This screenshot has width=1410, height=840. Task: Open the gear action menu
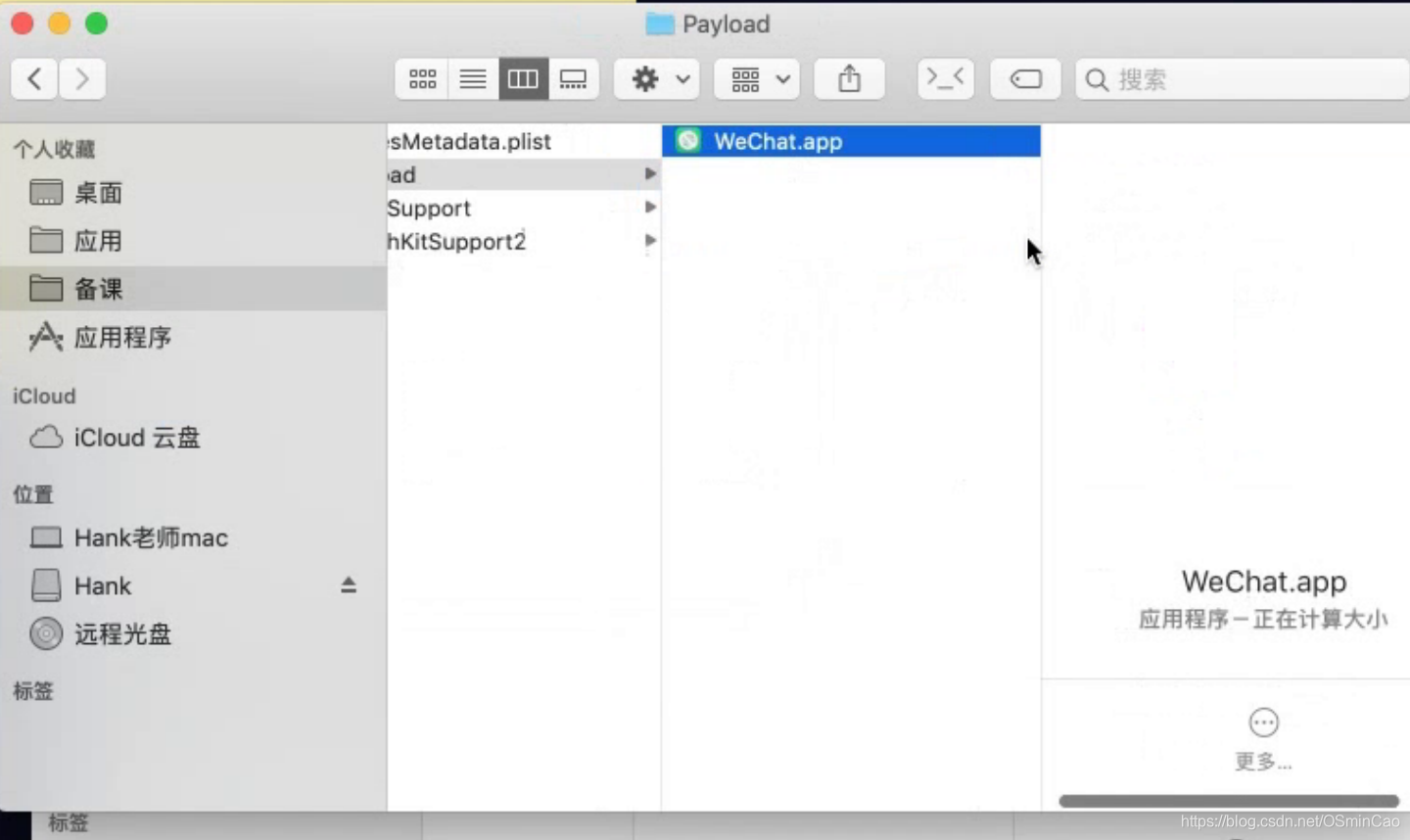click(x=658, y=79)
